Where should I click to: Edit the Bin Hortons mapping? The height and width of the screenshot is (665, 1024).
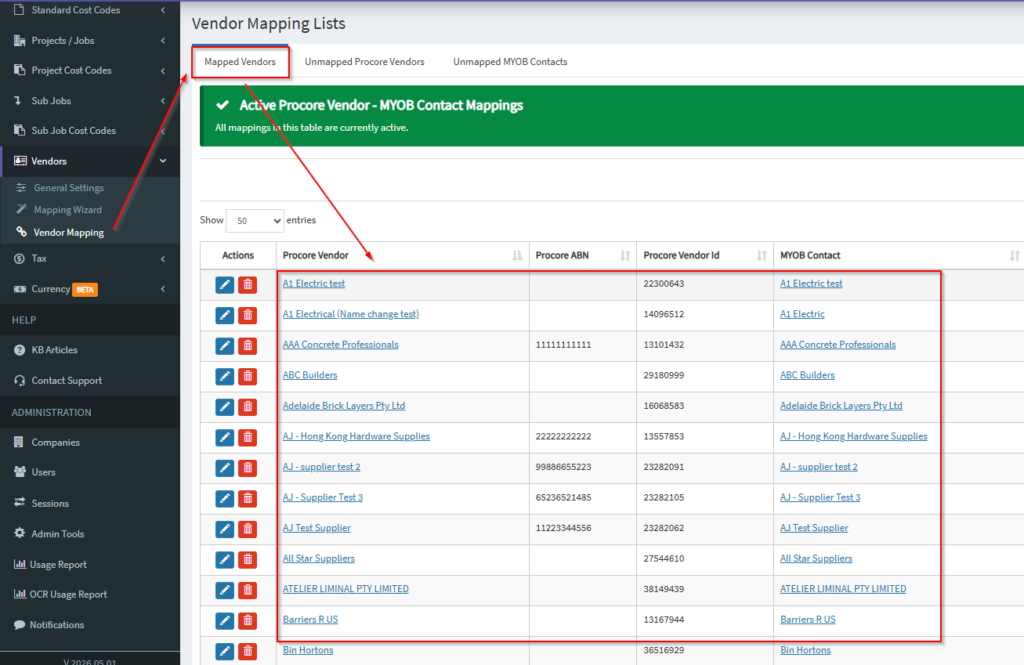225,651
